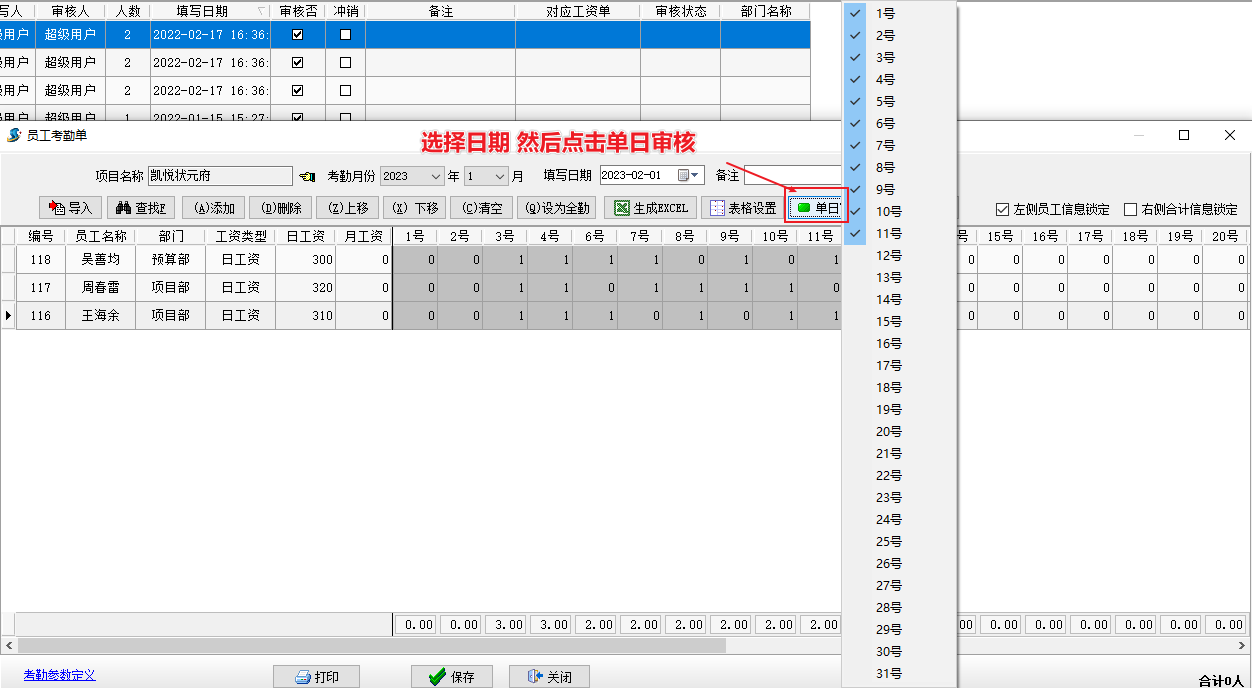Uncheck 左侧员工信息锁定 checkbox

(x=1003, y=210)
